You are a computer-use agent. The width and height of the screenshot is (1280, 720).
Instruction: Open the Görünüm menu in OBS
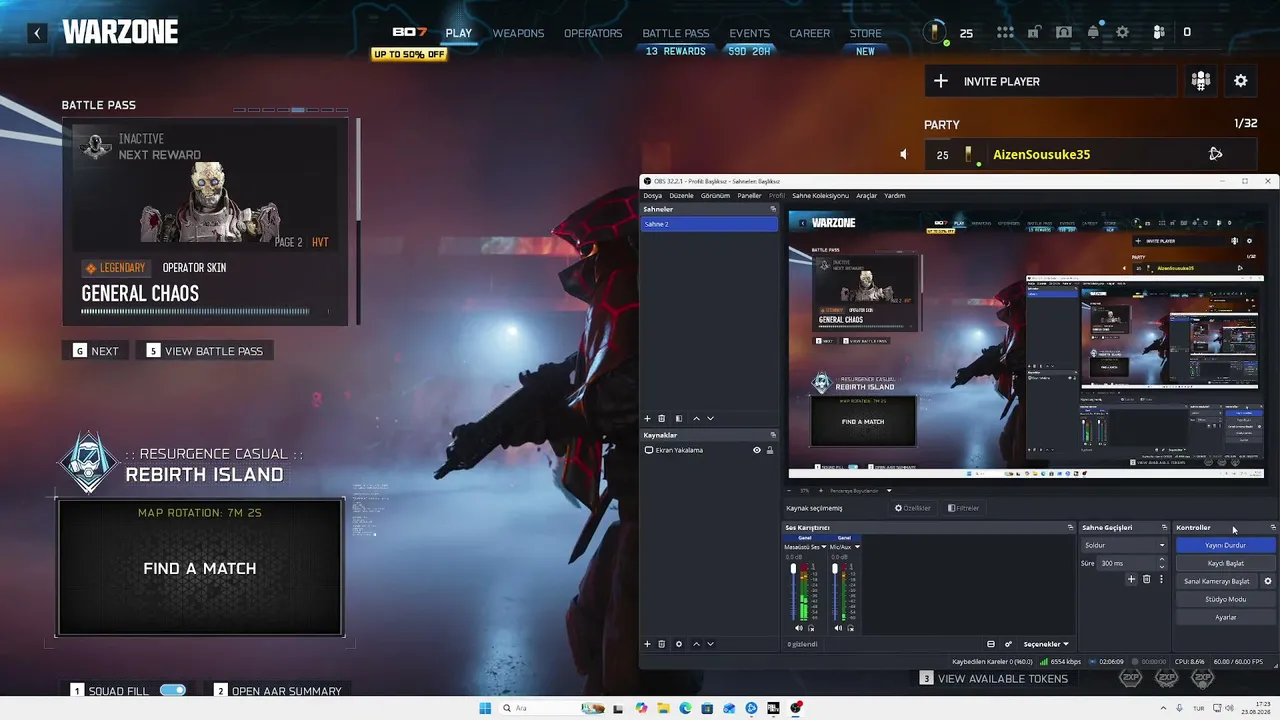tap(715, 196)
